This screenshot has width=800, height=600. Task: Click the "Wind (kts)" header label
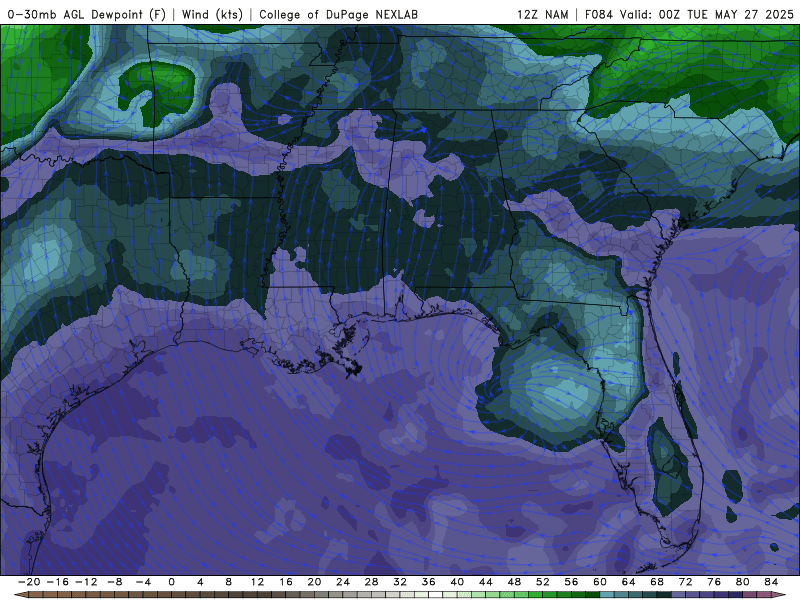(x=212, y=14)
